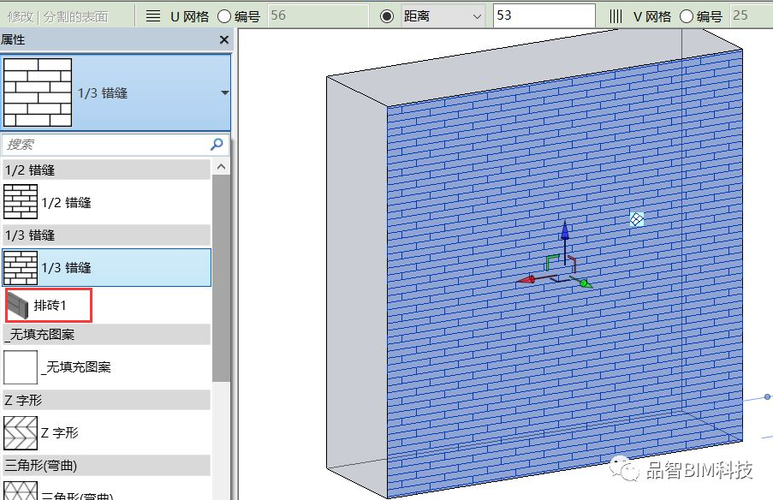Open the 距离 layout dropdown

[442, 16]
